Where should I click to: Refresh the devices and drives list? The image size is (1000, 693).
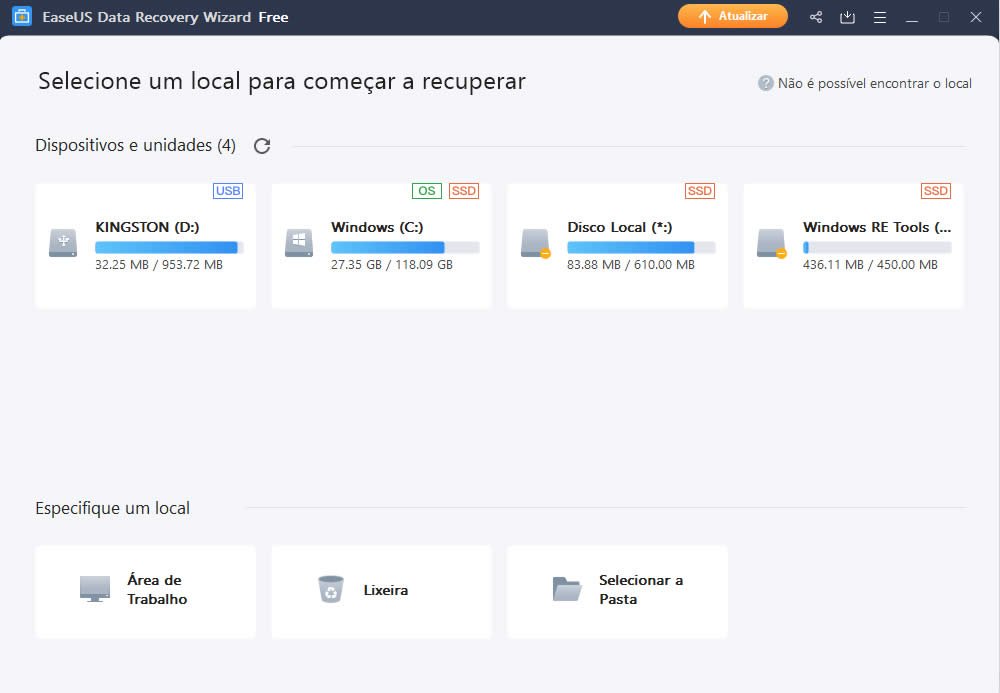click(x=262, y=146)
